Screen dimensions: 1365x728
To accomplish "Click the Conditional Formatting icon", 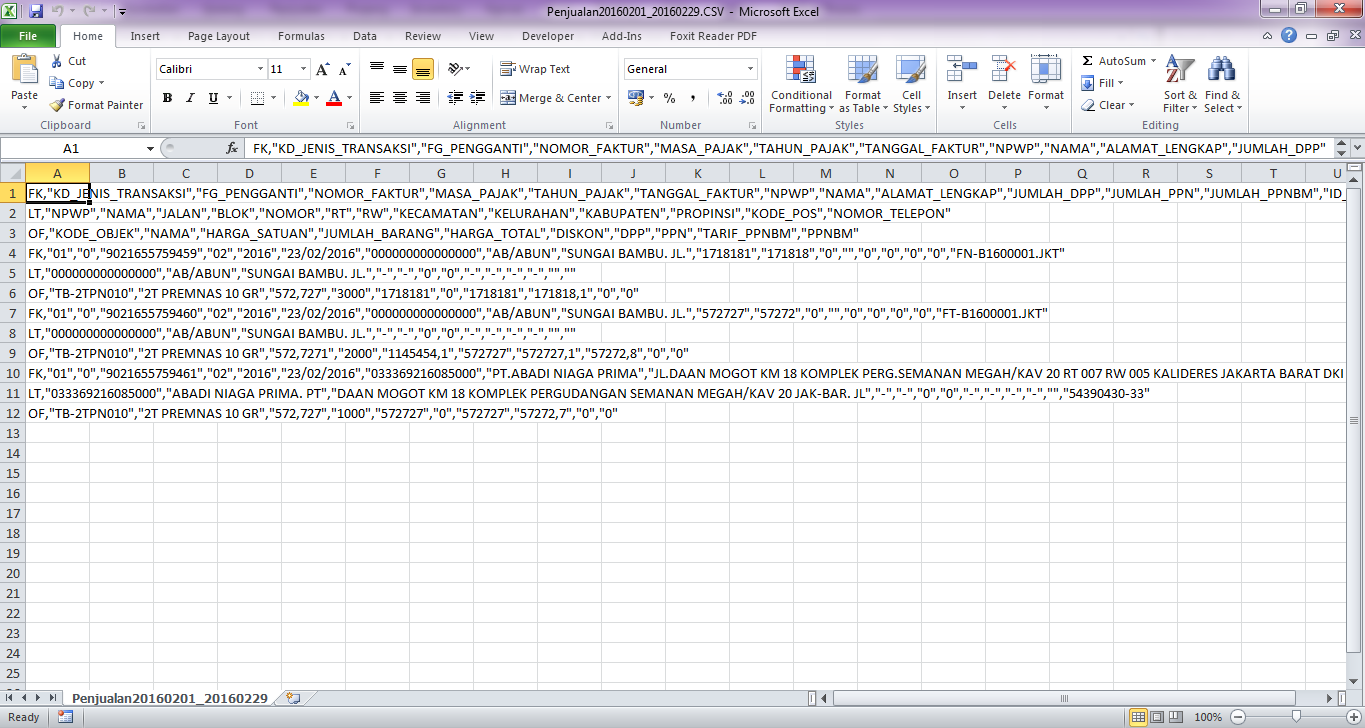I will pyautogui.click(x=800, y=71).
